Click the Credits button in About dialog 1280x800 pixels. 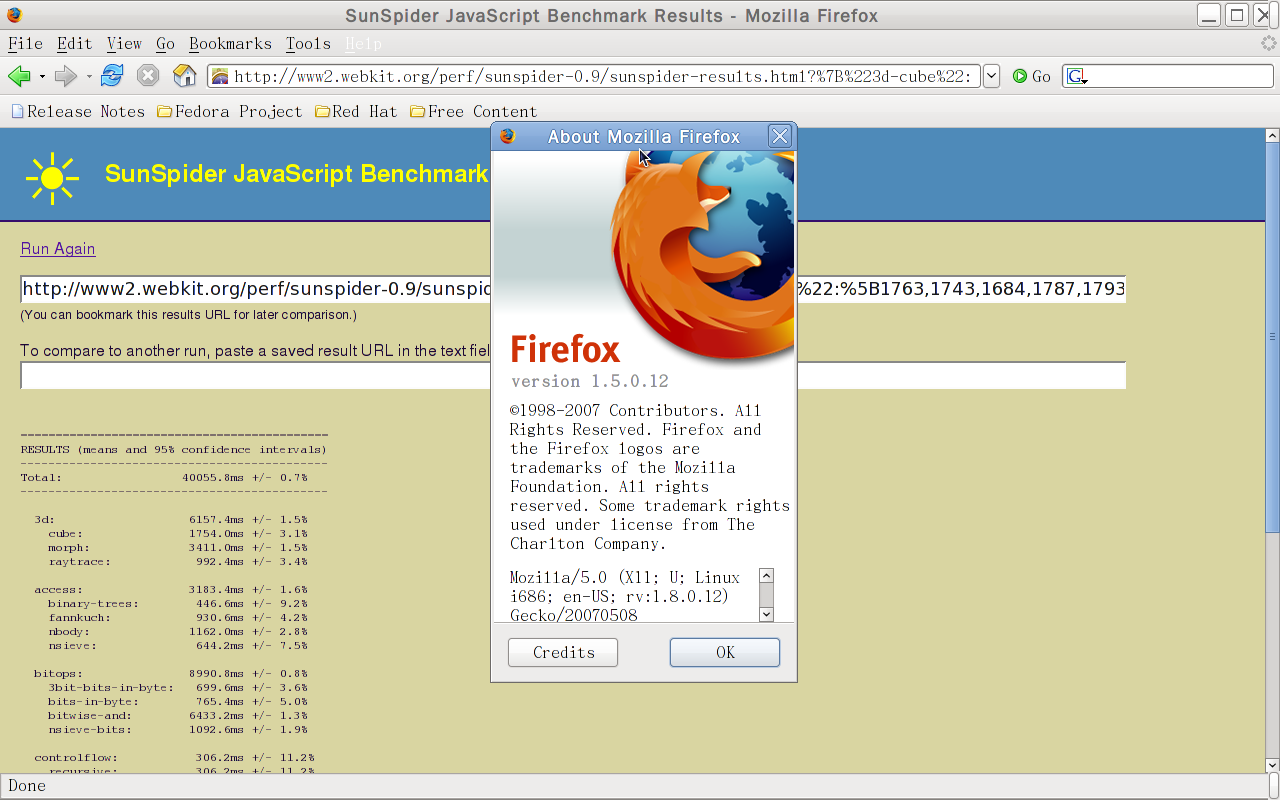click(x=563, y=652)
